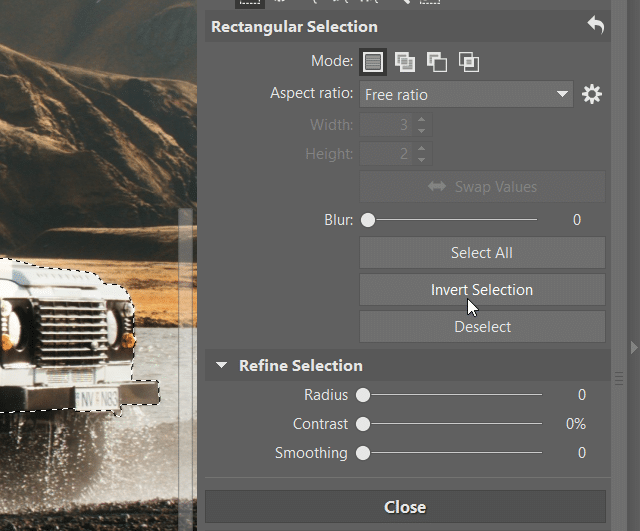Screen dimensions: 640x531
Task: Close the Rectangular Selection panel
Action: [405, 507]
